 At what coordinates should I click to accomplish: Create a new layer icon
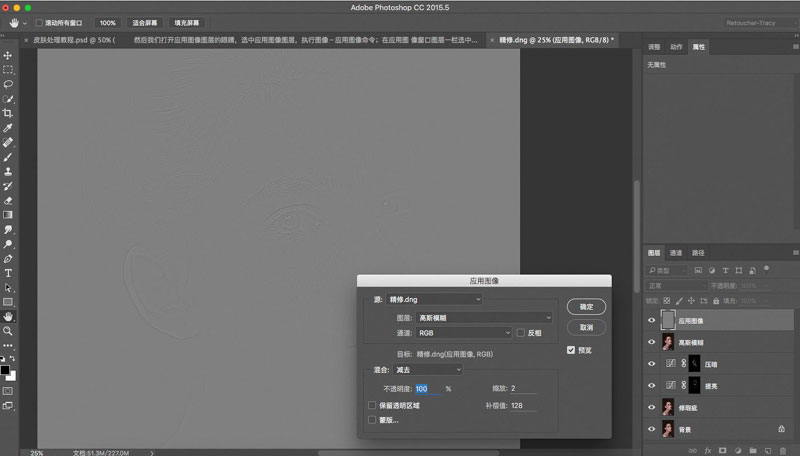[768, 450]
